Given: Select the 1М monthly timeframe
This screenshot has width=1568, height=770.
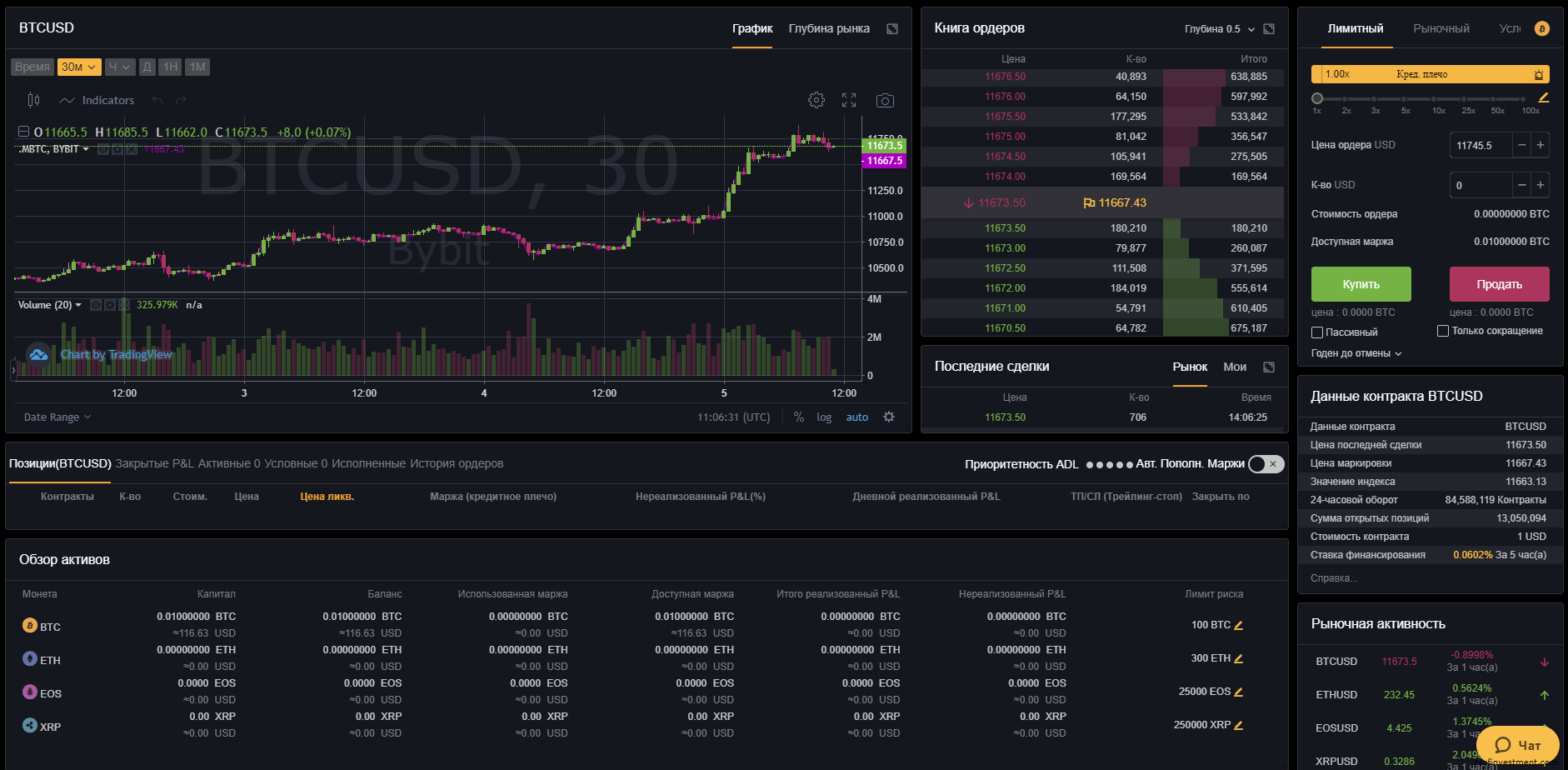Looking at the screenshot, I should pos(197,67).
